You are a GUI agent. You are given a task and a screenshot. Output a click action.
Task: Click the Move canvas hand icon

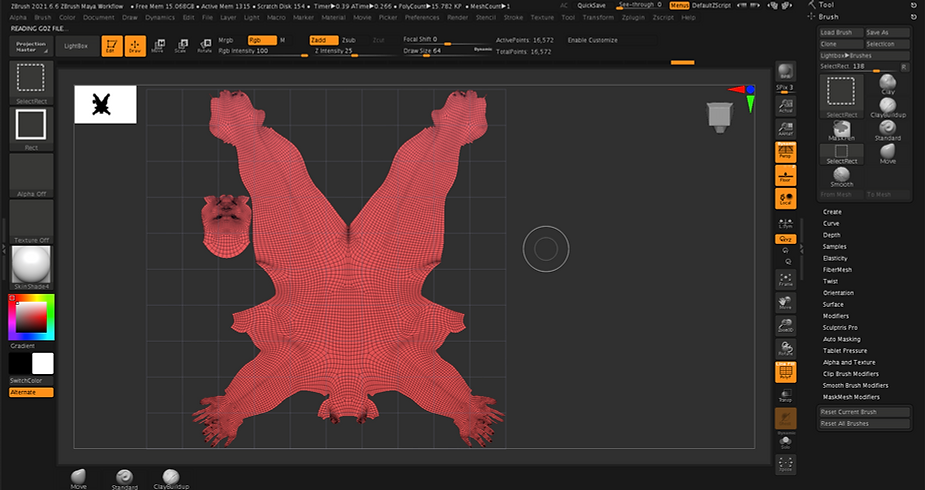[785, 302]
